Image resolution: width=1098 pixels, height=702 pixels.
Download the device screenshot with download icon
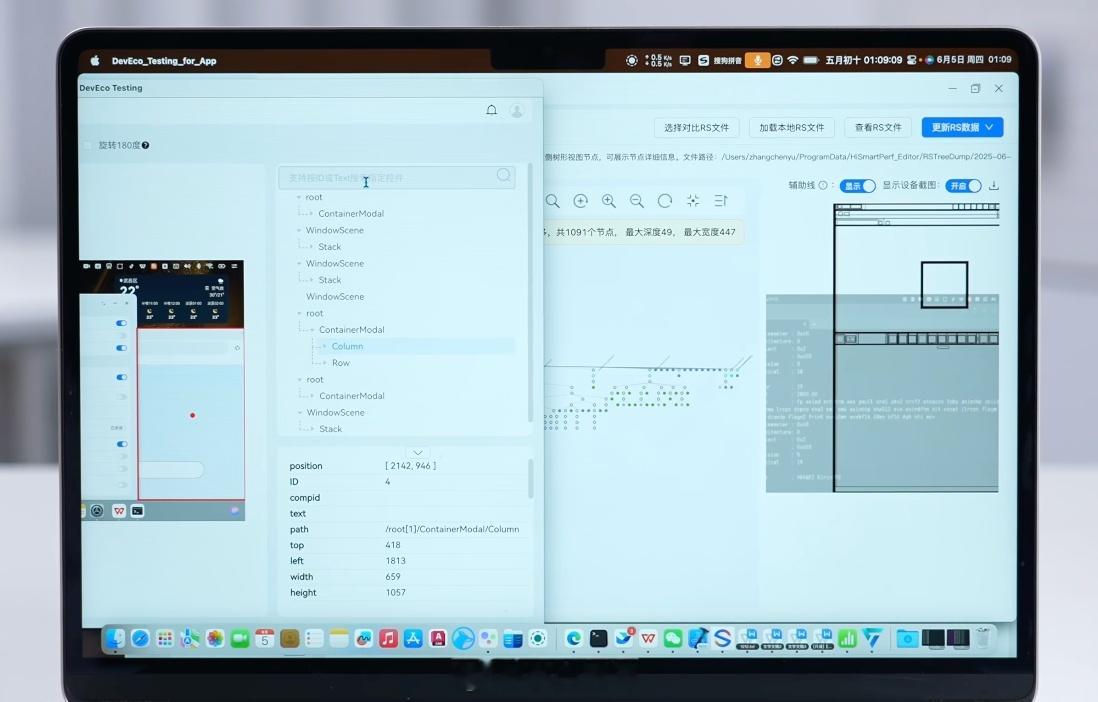(x=994, y=186)
